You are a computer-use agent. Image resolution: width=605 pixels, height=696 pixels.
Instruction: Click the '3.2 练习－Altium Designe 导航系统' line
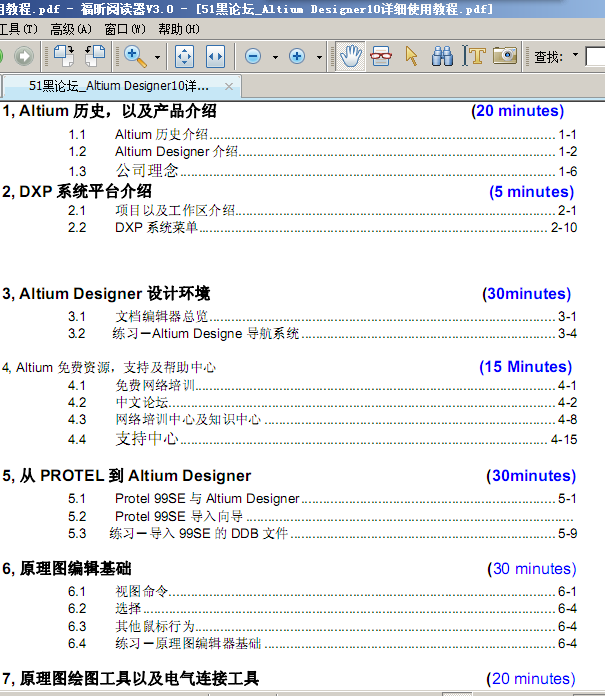point(323,333)
